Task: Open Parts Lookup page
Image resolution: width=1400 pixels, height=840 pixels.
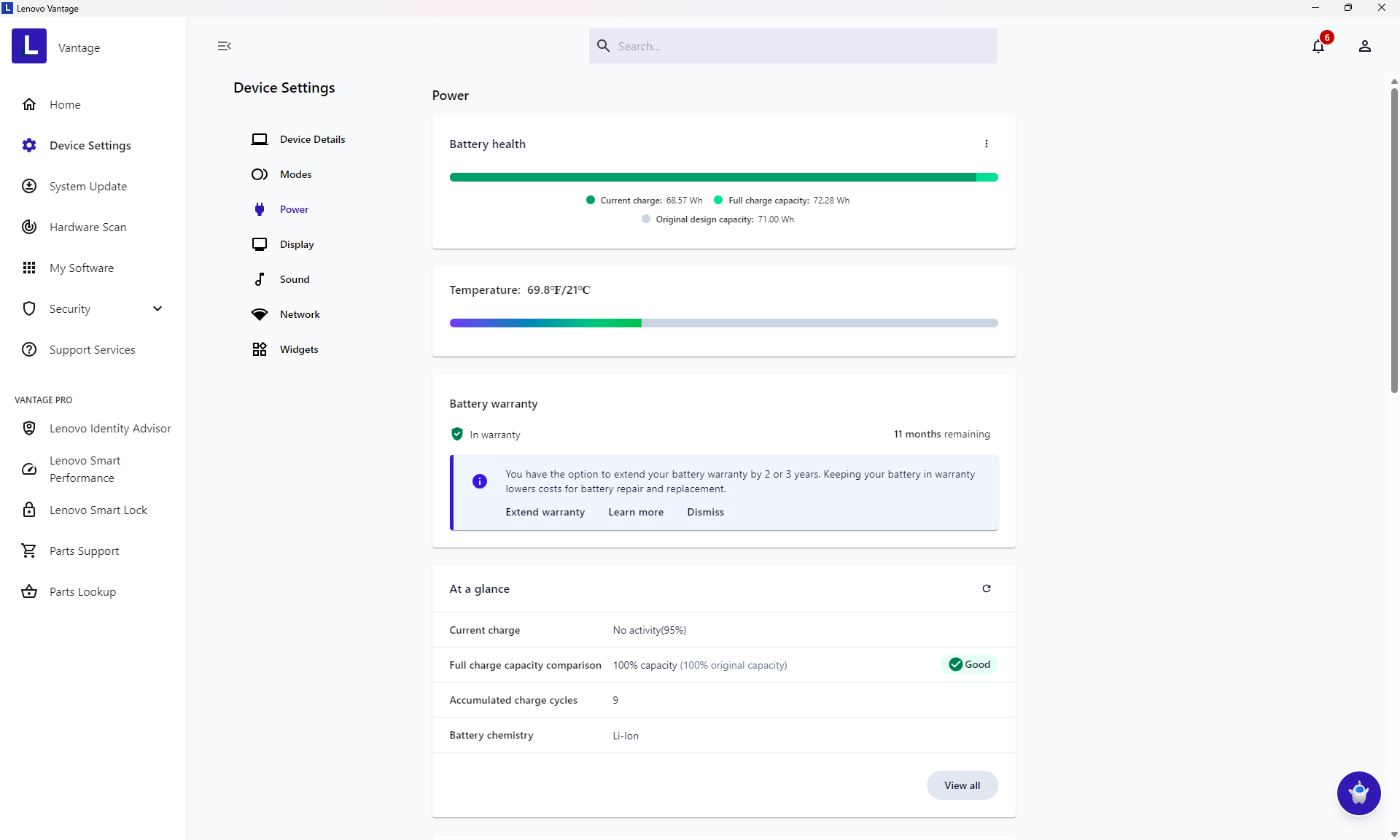Action: click(x=83, y=591)
